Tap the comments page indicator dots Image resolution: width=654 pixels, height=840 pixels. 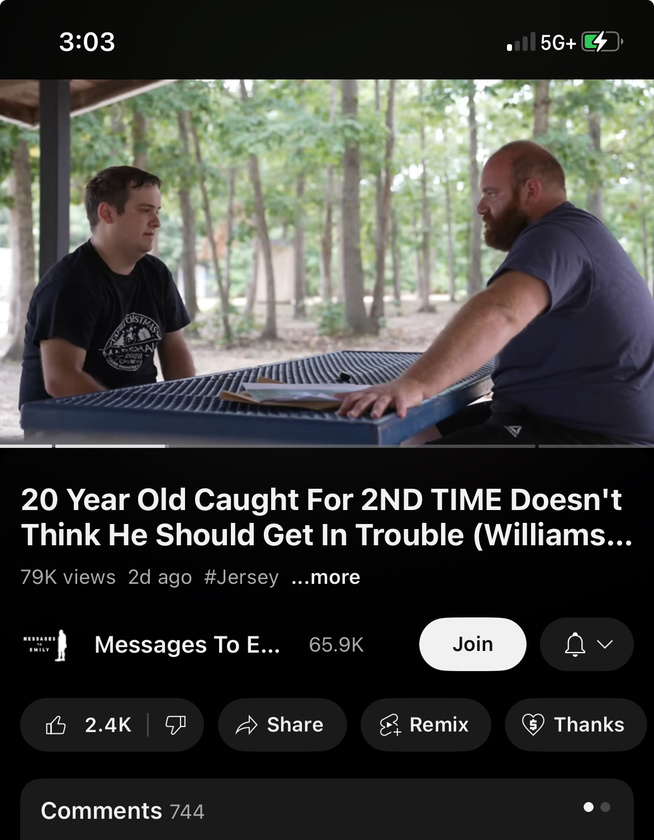597,807
